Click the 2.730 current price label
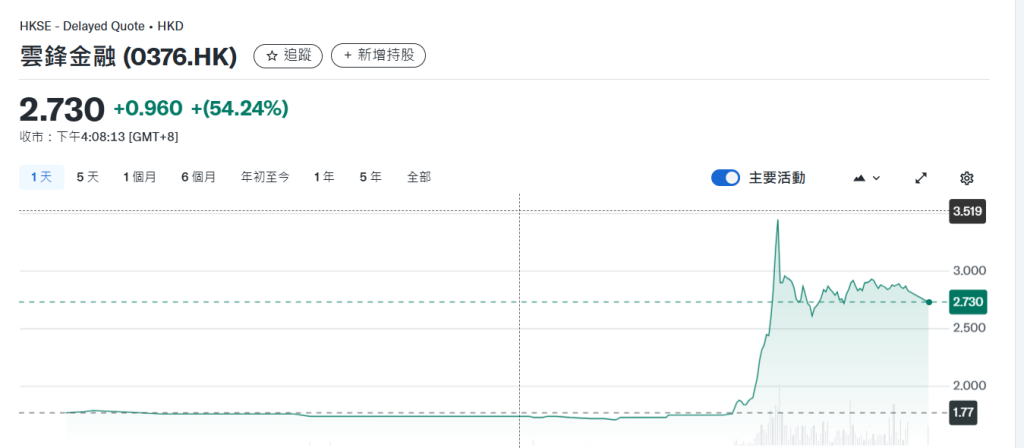 [968, 302]
